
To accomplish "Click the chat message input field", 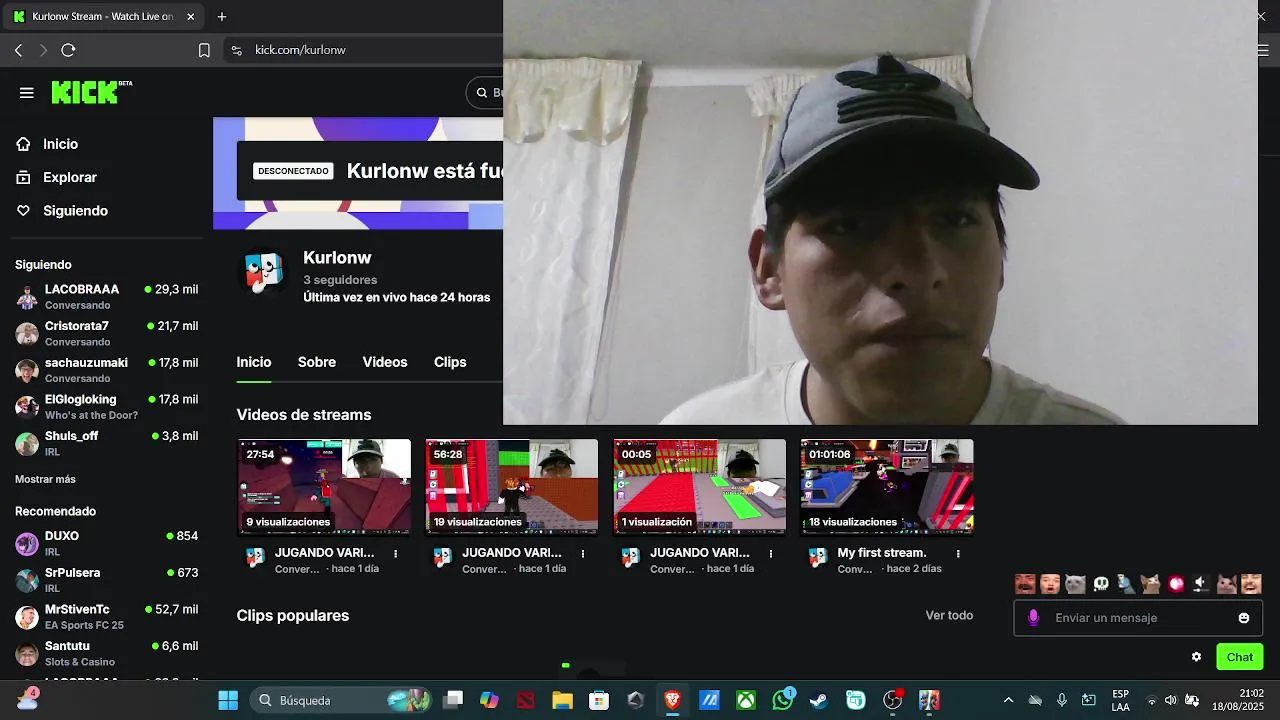I will [x=1138, y=618].
